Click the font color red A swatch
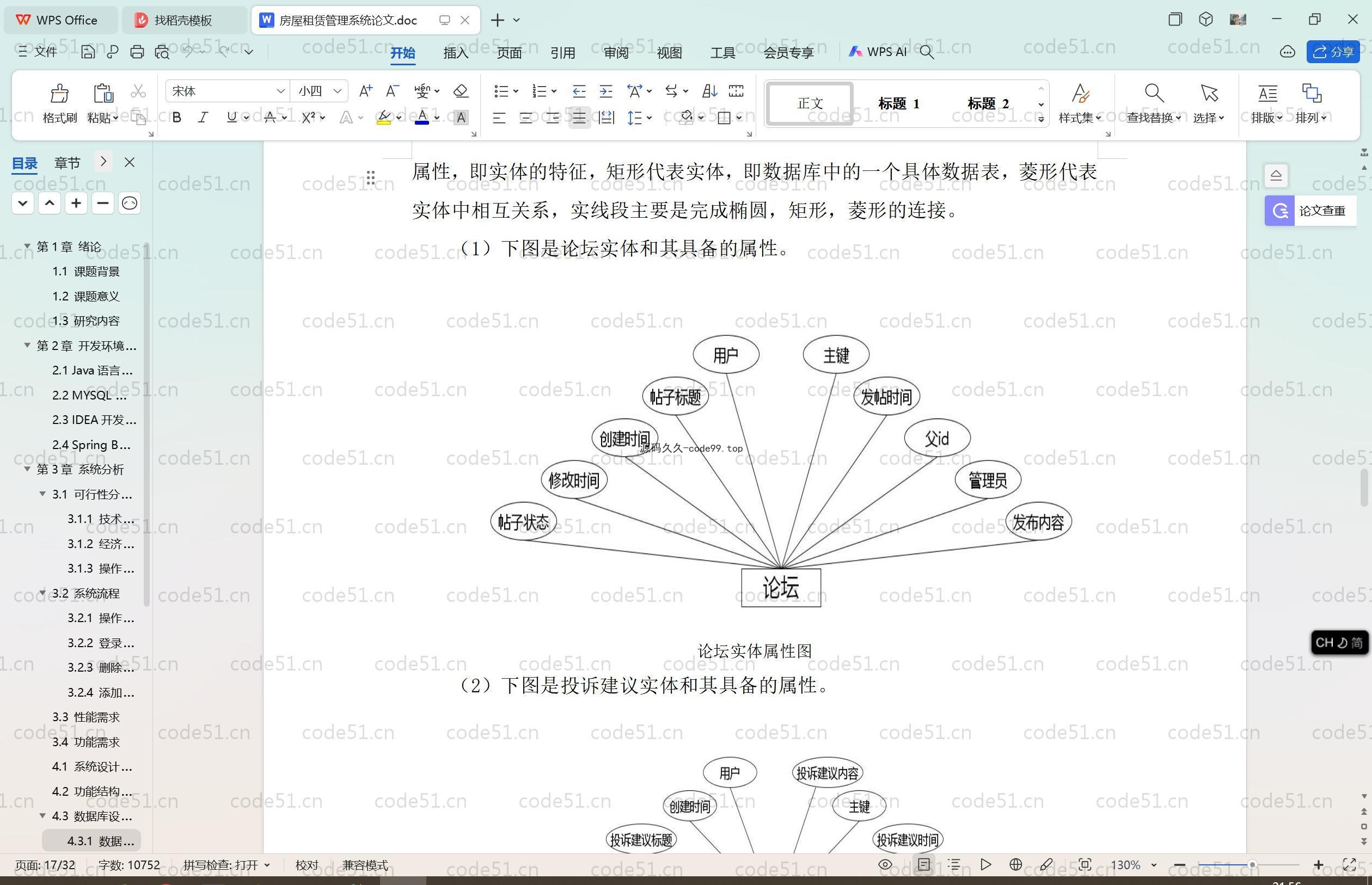This screenshot has height=885, width=1372. pyautogui.click(x=422, y=118)
